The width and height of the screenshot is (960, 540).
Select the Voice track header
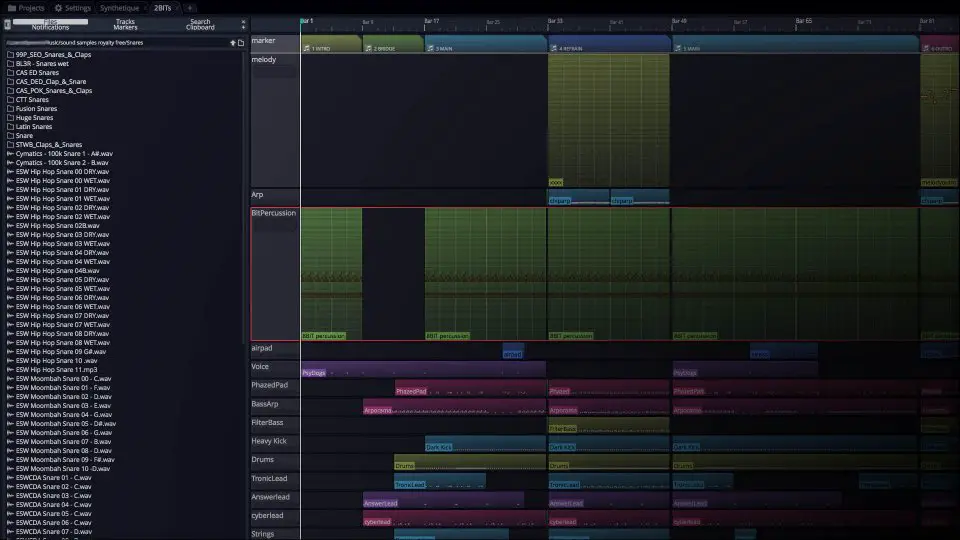[274, 368]
